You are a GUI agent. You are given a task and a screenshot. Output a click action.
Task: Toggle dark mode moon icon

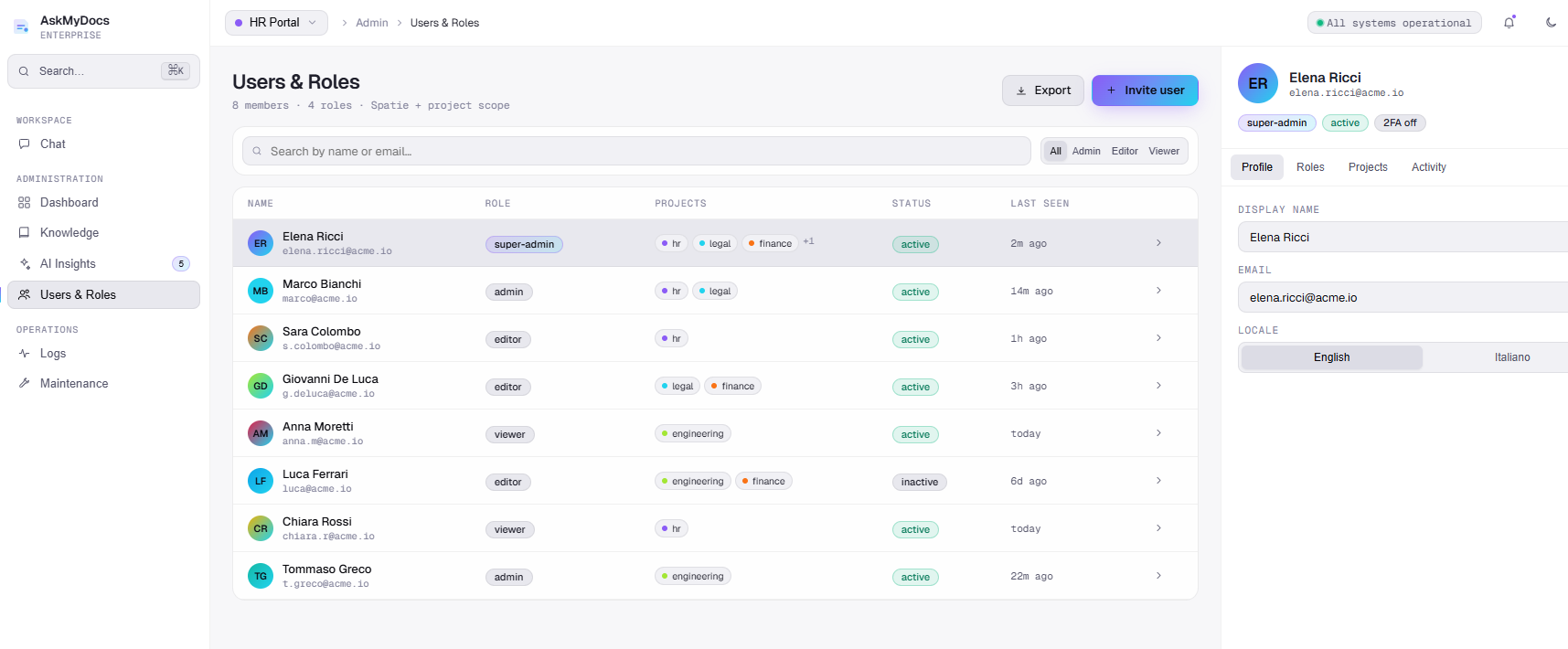click(x=1552, y=23)
